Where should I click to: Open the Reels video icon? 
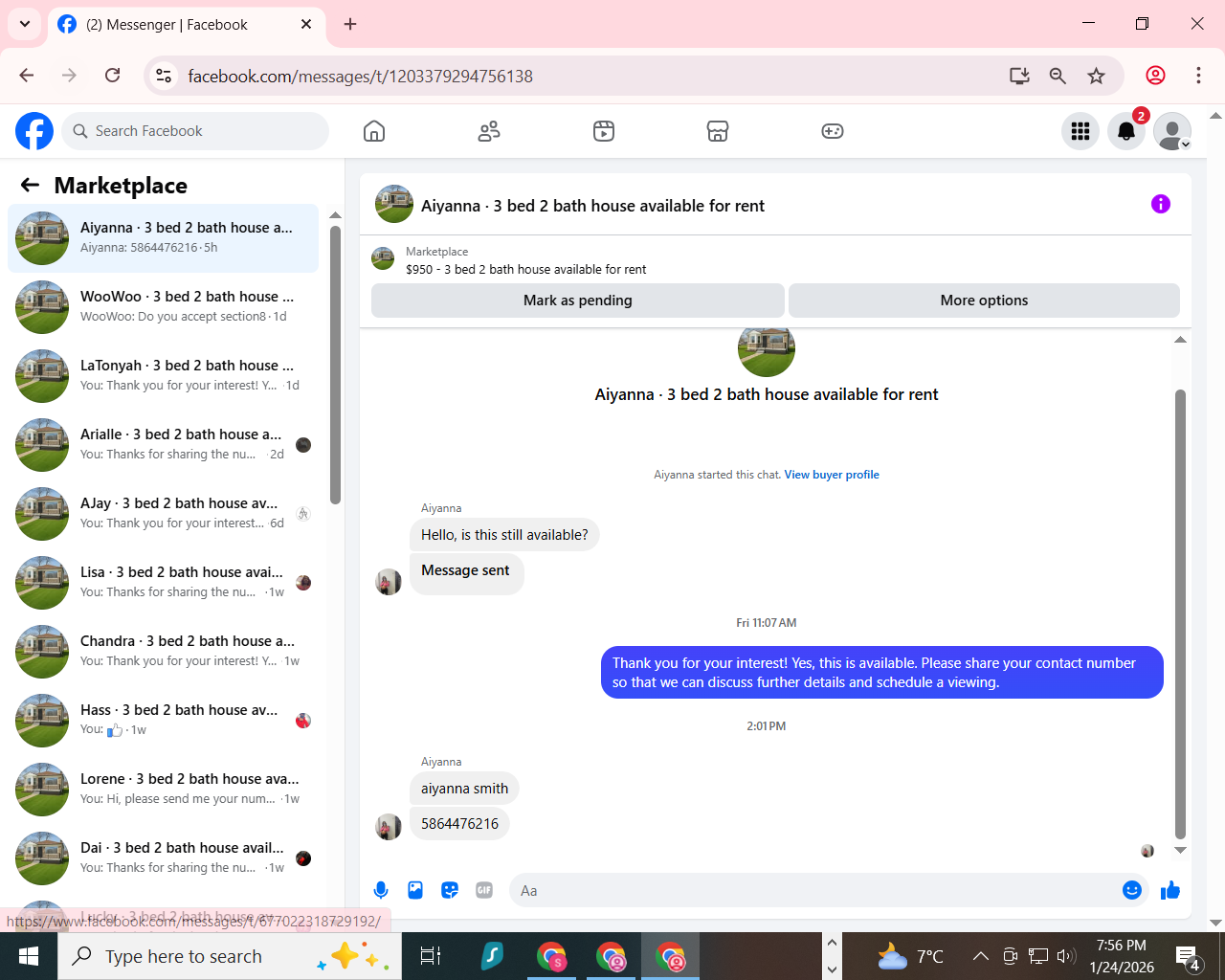click(x=604, y=131)
